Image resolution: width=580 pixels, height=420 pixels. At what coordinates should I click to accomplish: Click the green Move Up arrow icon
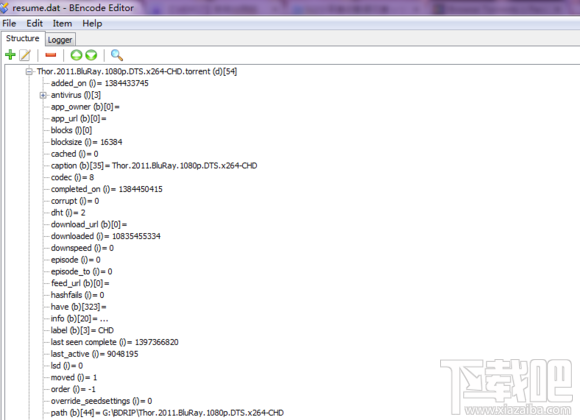point(77,55)
